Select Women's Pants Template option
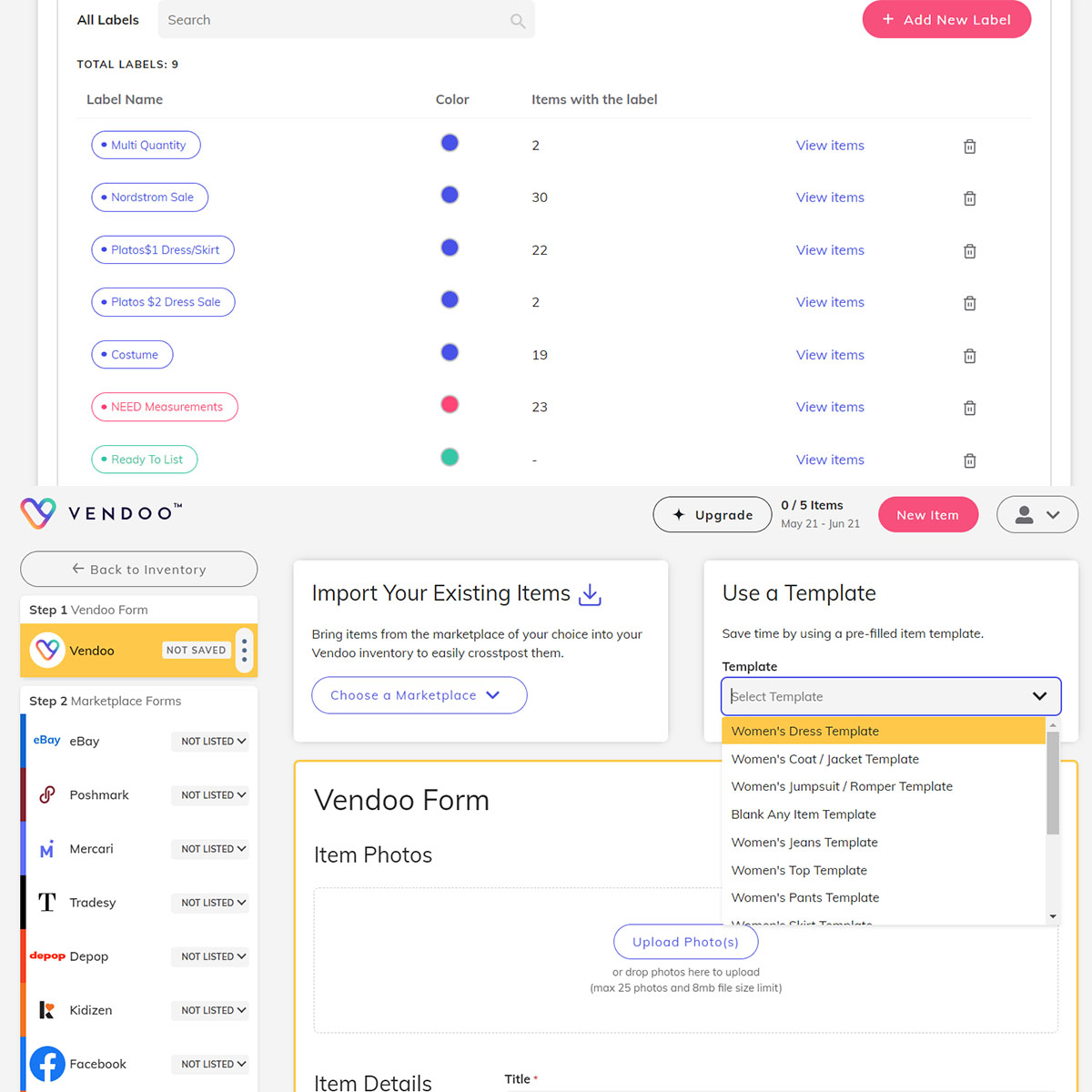 [x=884, y=897]
